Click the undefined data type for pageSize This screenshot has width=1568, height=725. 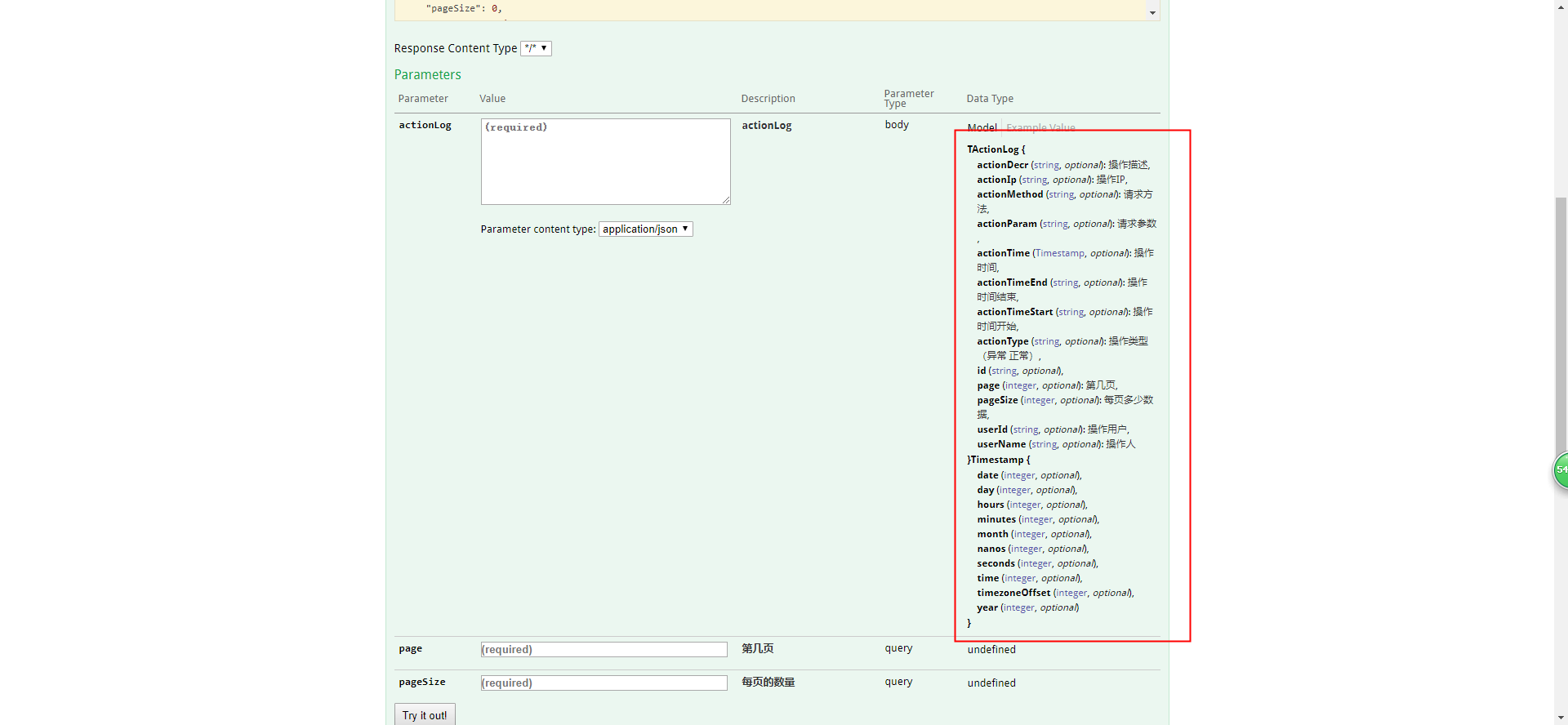(x=991, y=683)
